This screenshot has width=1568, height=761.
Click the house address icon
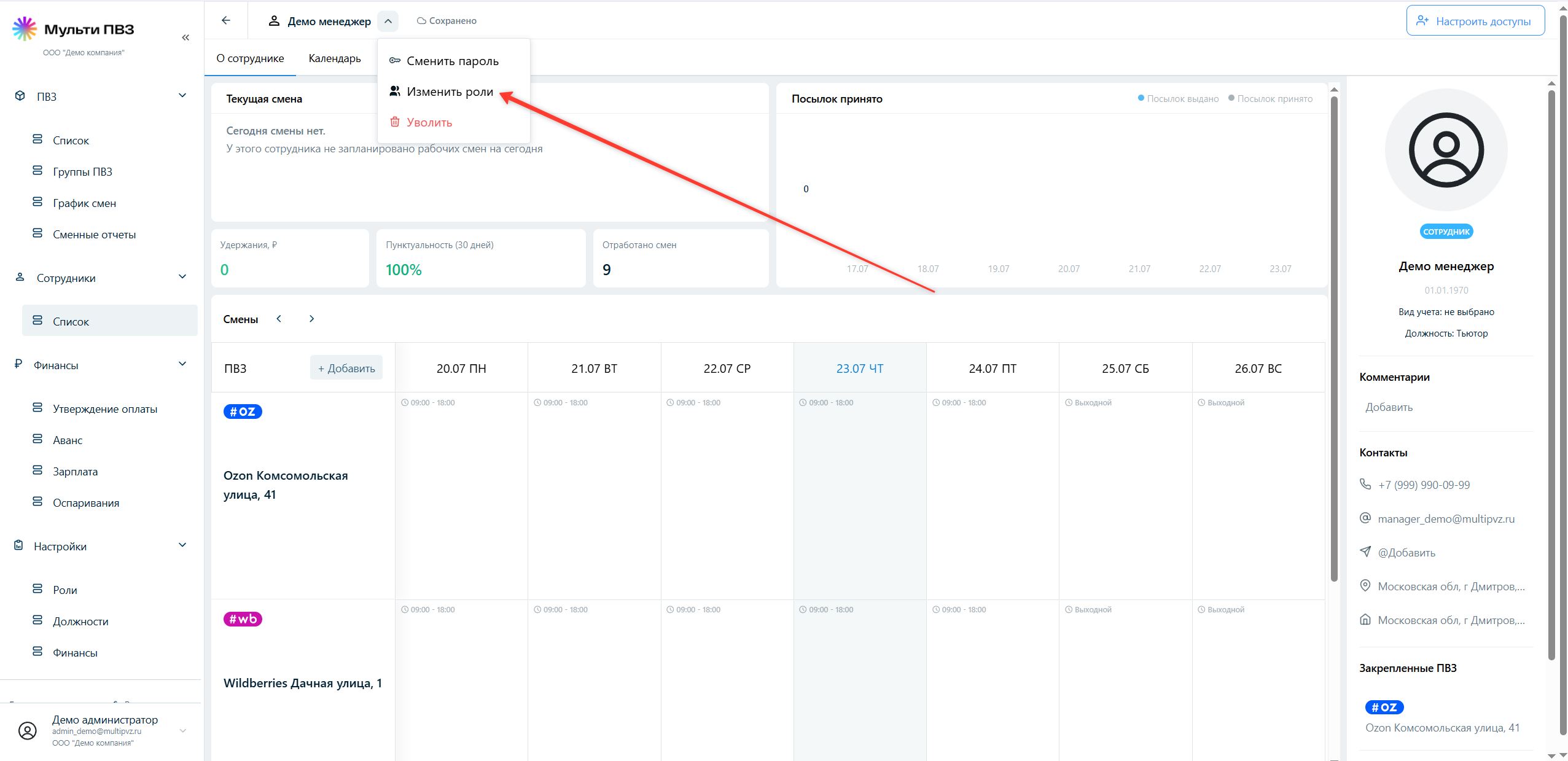pos(1365,619)
